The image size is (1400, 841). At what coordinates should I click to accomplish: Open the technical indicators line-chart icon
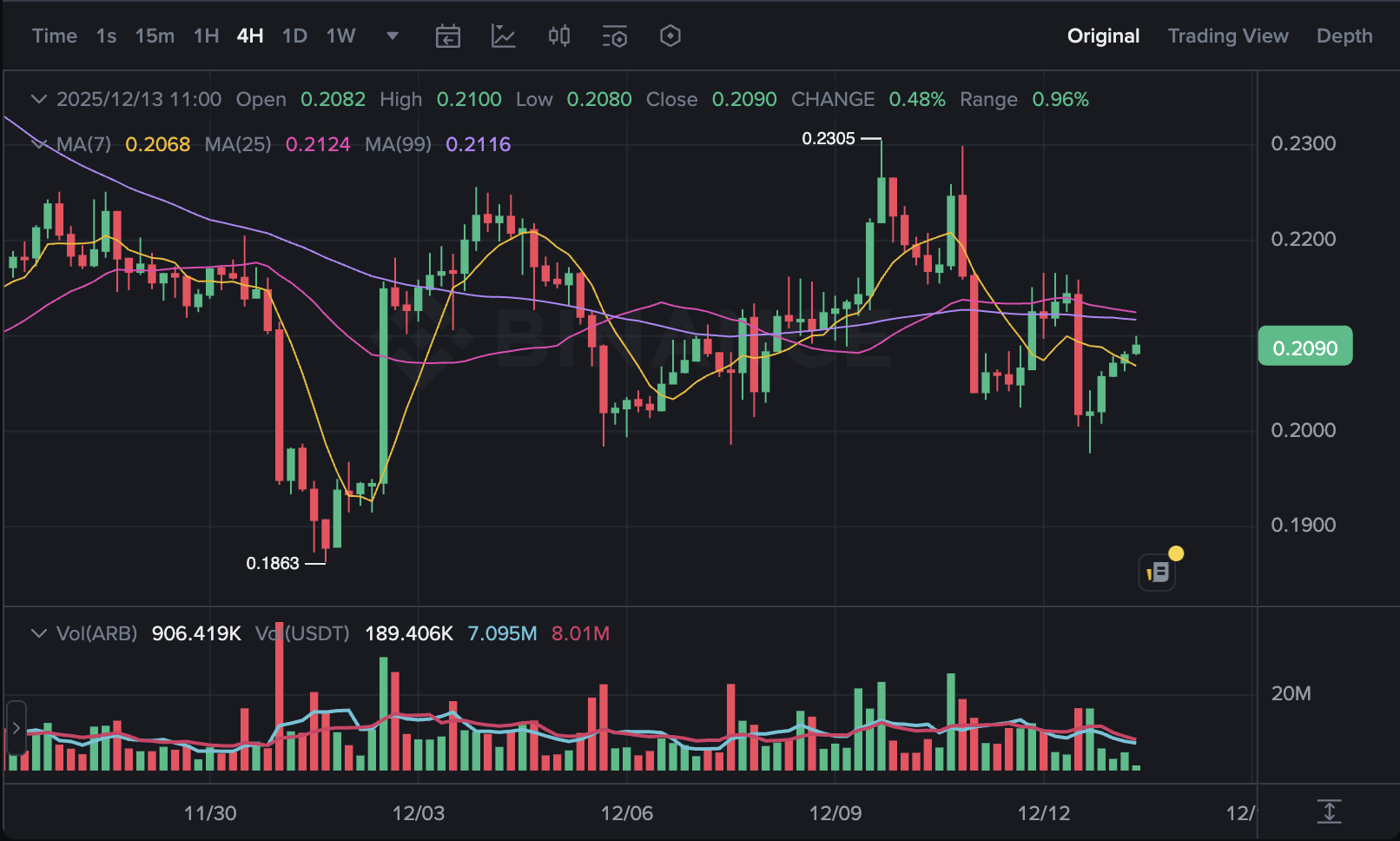click(504, 36)
